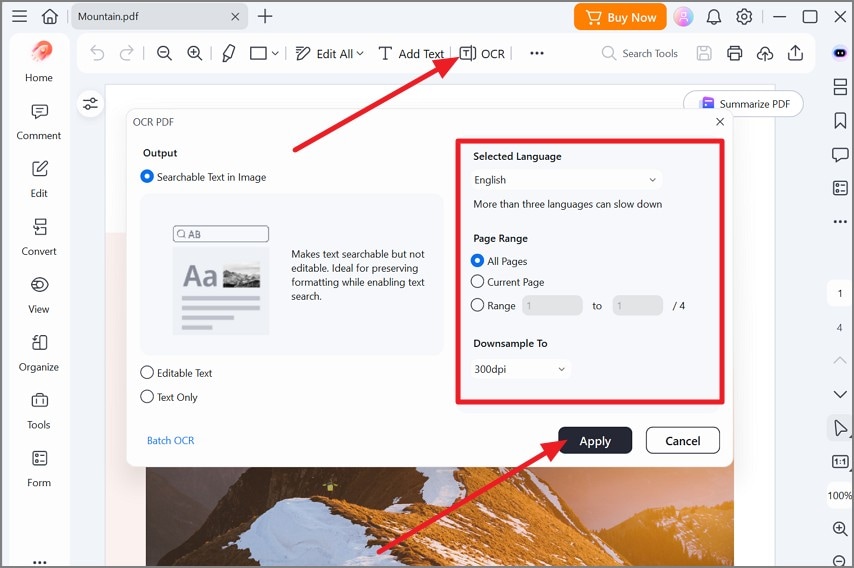Choose the Add Text tool

(x=411, y=53)
